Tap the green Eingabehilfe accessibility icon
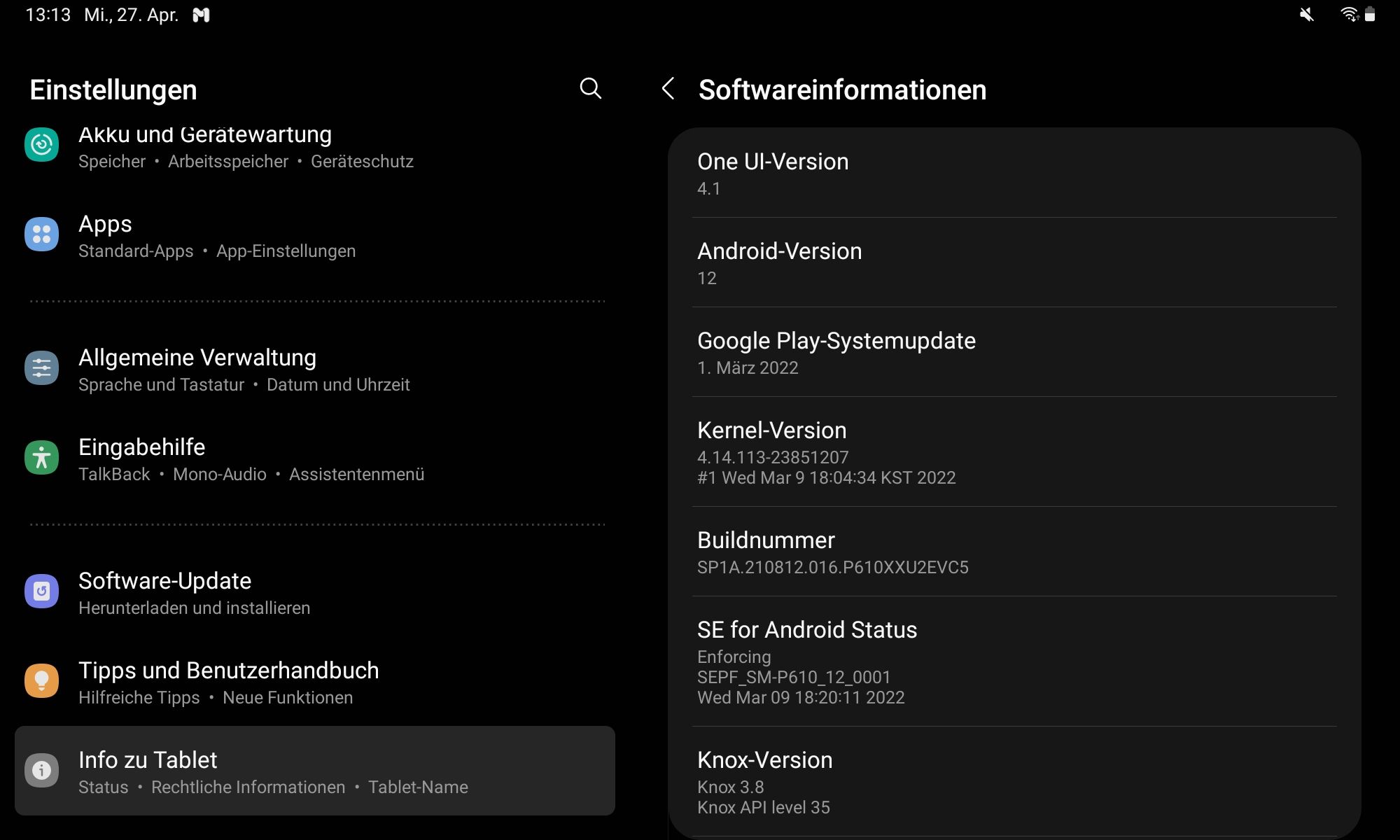Image resolution: width=1400 pixels, height=840 pixels. tap(41, 457)
